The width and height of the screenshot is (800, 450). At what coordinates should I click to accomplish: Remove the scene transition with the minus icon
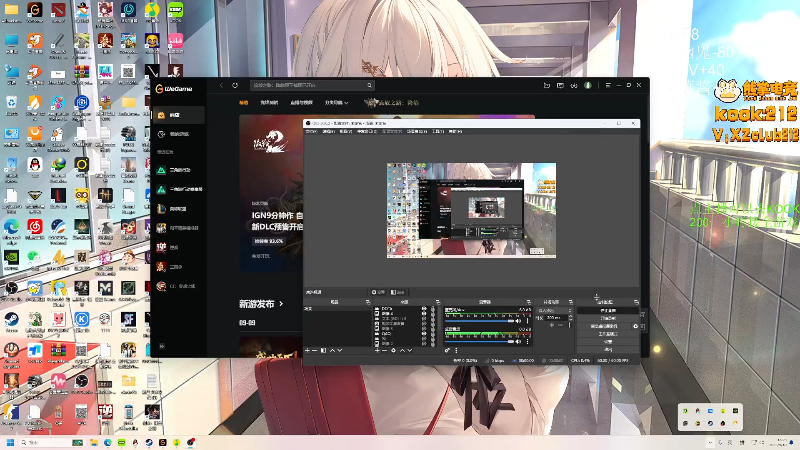(561, 325)
